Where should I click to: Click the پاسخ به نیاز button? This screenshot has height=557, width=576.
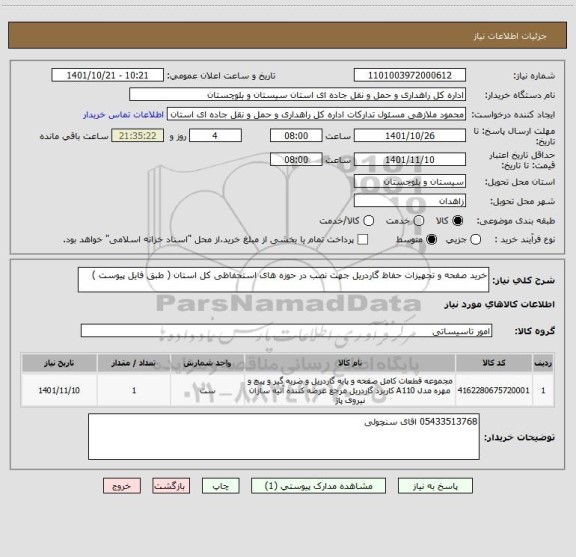(435, 486)
